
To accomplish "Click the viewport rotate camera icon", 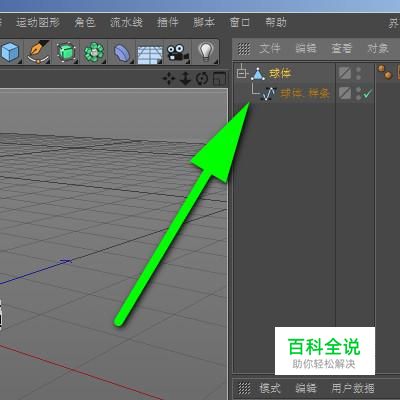I will click(202, 79).
